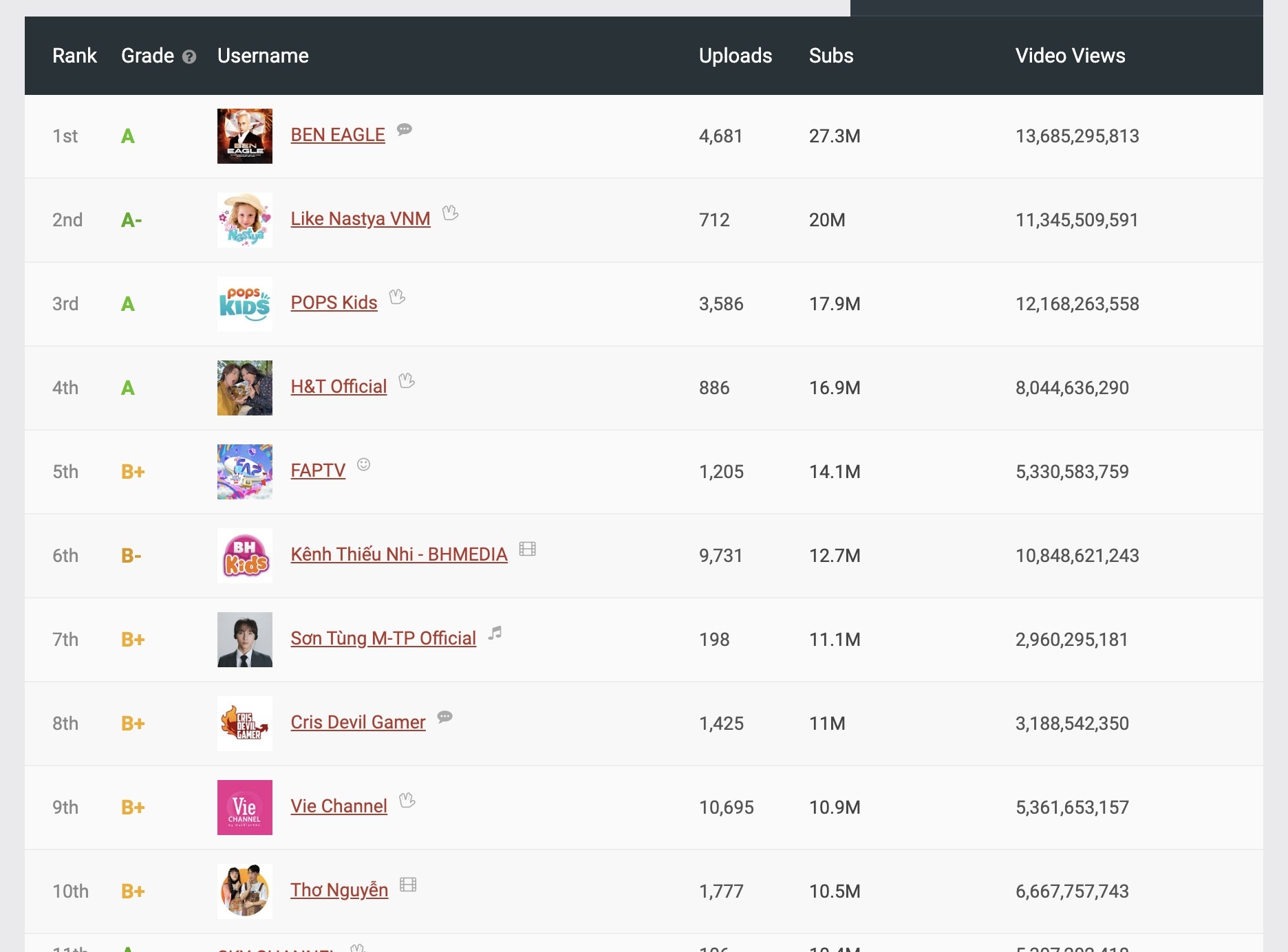Click the Vie Channel pink logo thumbnail
The height and width of the screenshot is (952, 1288).
[245, 808]
